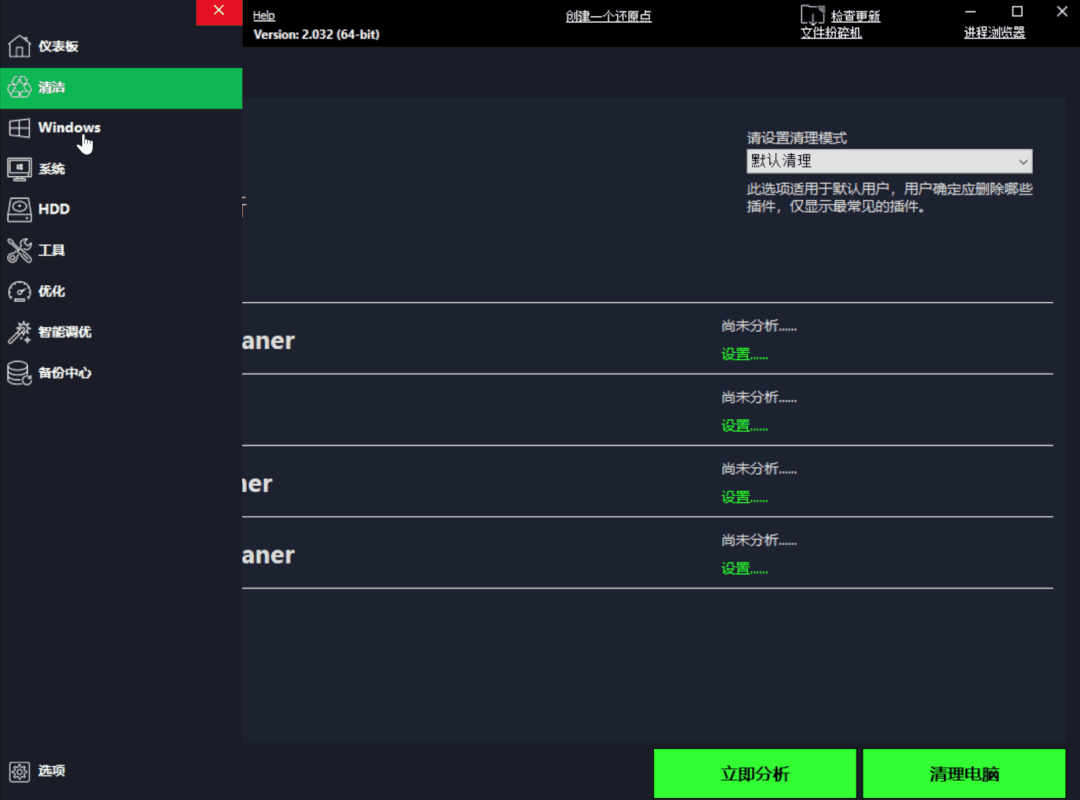Click the 立即分析 analyze button

(755, 773)
